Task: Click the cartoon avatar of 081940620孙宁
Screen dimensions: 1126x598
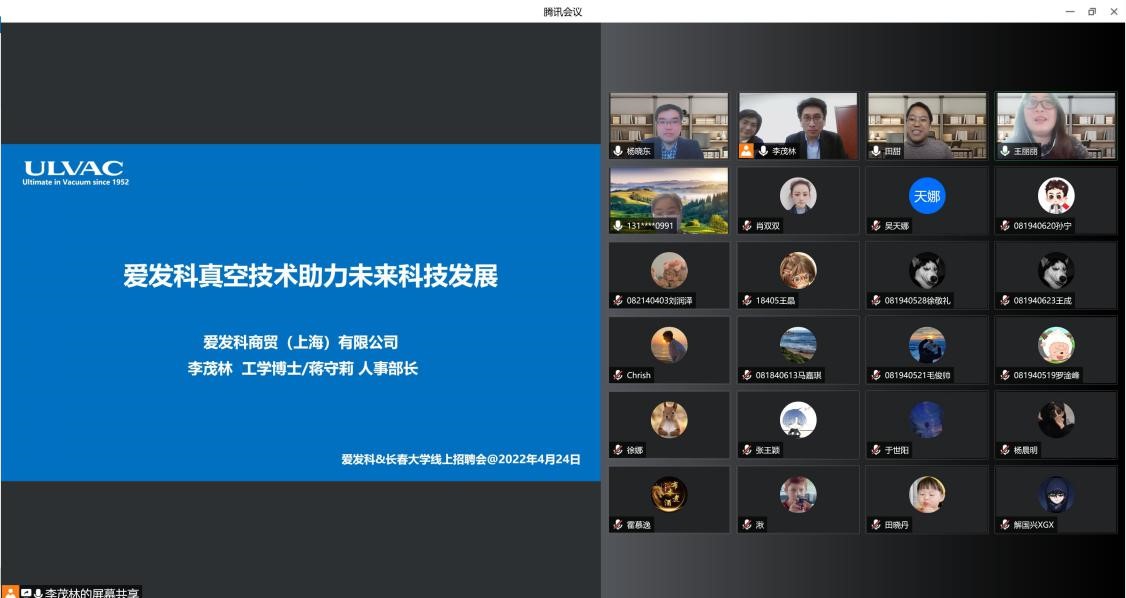Action: (x=1056, y=195)
